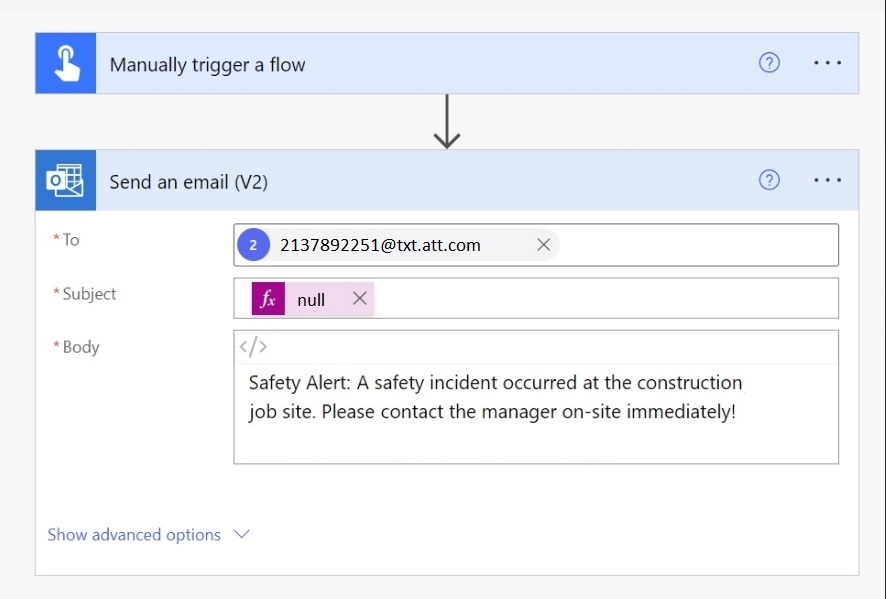The height and width of the screenshot is (599, 886).
Task: Click the fx expression icon in Subject
Action: [268, 298]
